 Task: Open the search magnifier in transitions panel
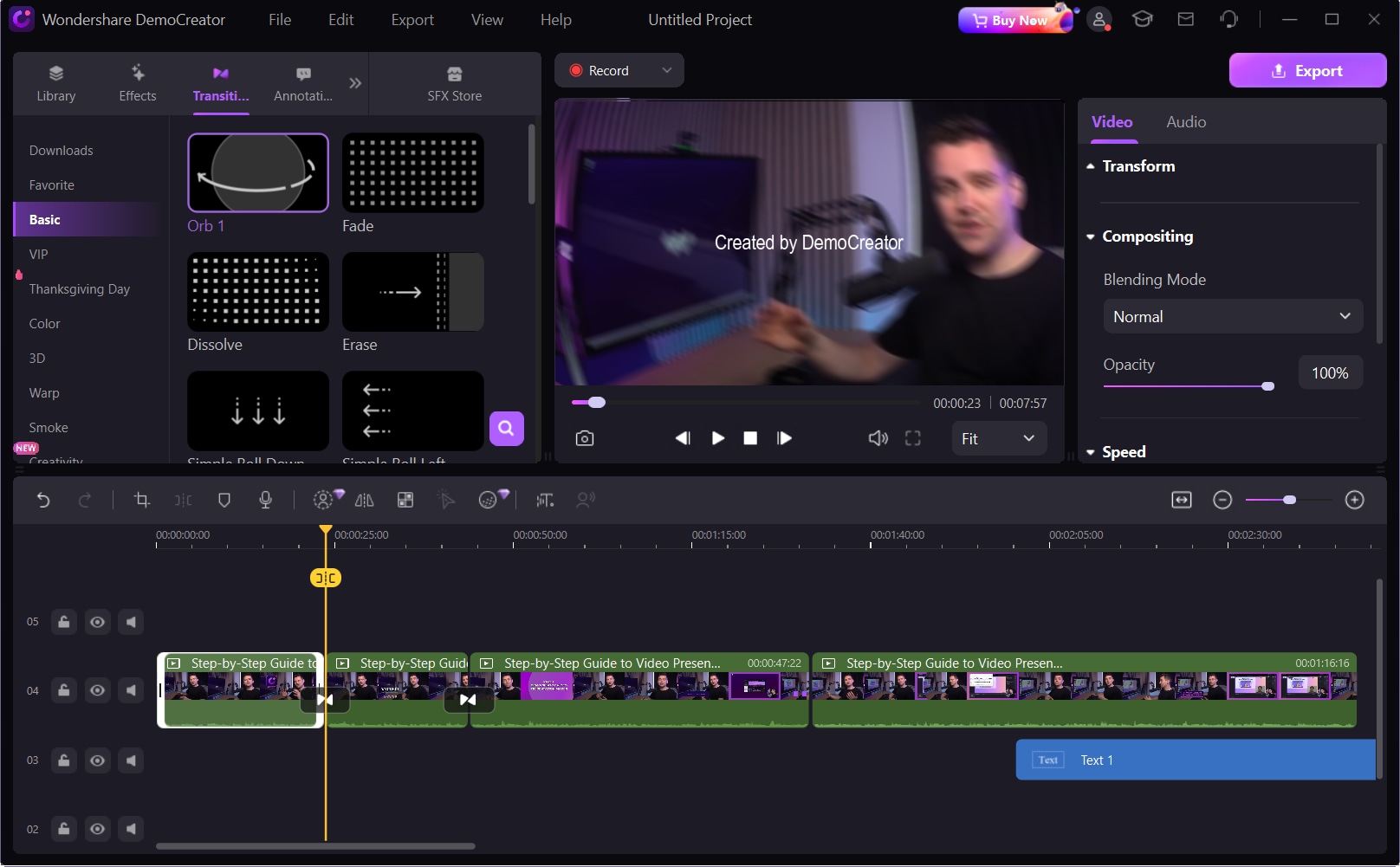tap(506, 428)
